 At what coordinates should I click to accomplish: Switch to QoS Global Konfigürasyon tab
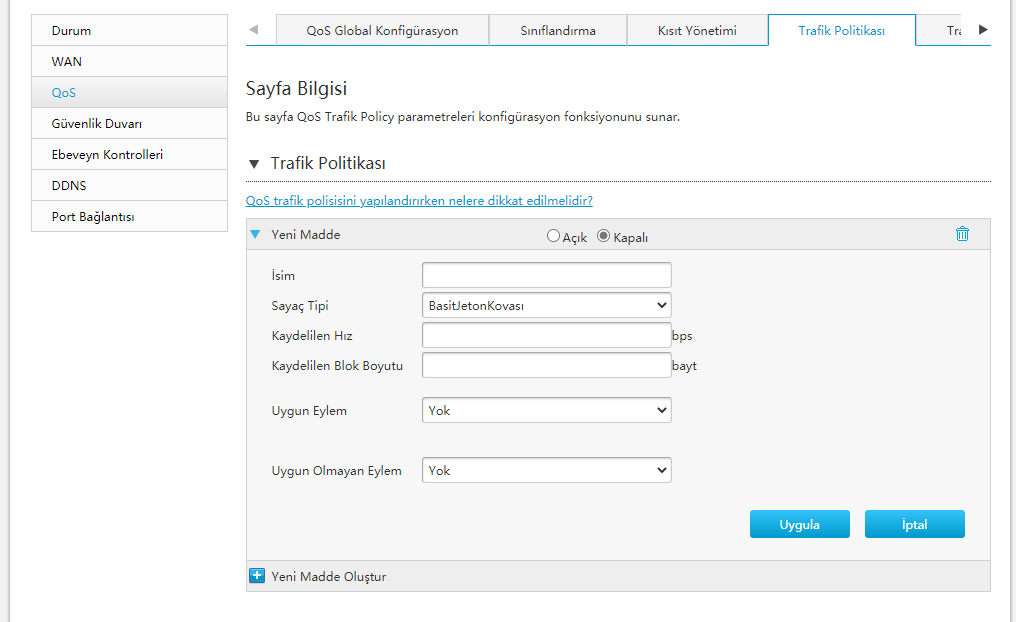(x=382, y=30)
